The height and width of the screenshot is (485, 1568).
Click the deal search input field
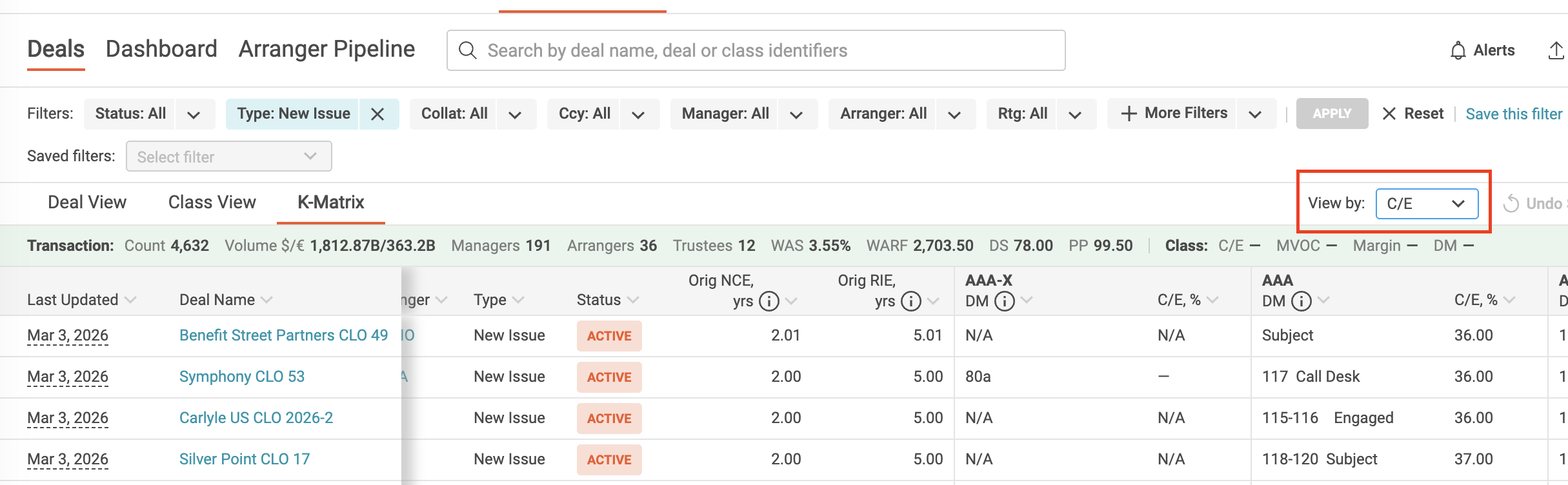[x=755, y=50]
